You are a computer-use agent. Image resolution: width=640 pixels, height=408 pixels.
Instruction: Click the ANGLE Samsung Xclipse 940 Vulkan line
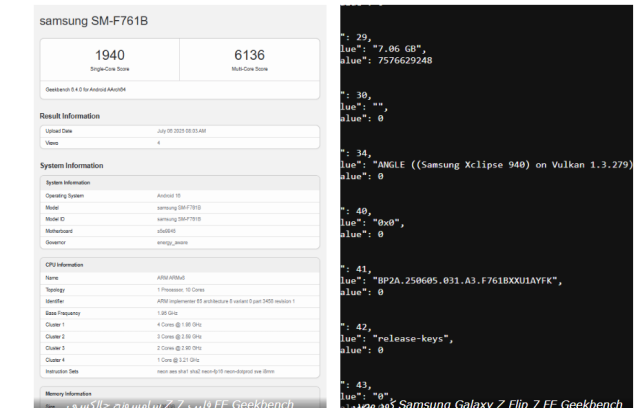(487, 165)
